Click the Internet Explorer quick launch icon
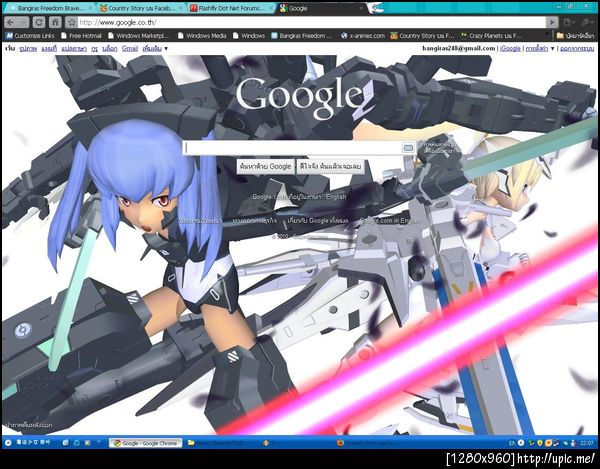 point(77,443)
